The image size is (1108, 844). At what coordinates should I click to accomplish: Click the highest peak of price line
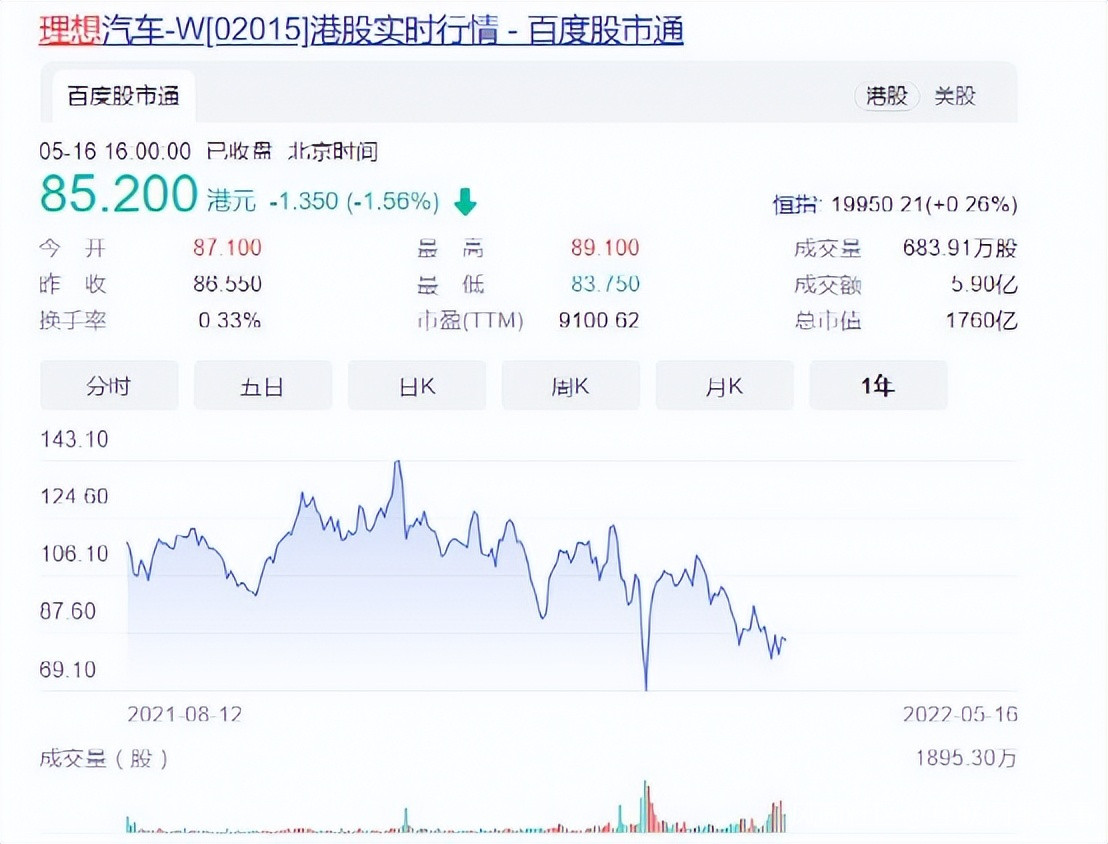(398, 462)
